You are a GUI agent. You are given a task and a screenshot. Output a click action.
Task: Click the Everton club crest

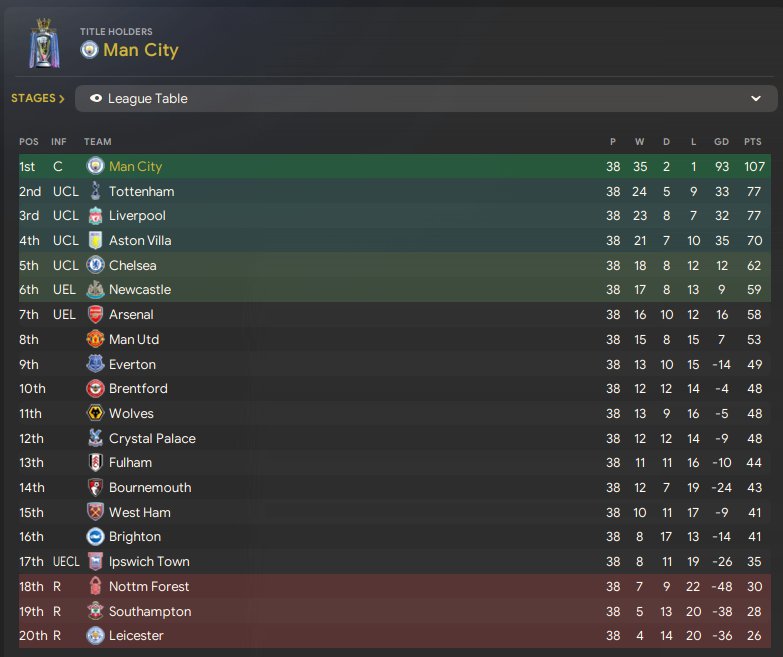pyautogui.click(x=95, y=364)
